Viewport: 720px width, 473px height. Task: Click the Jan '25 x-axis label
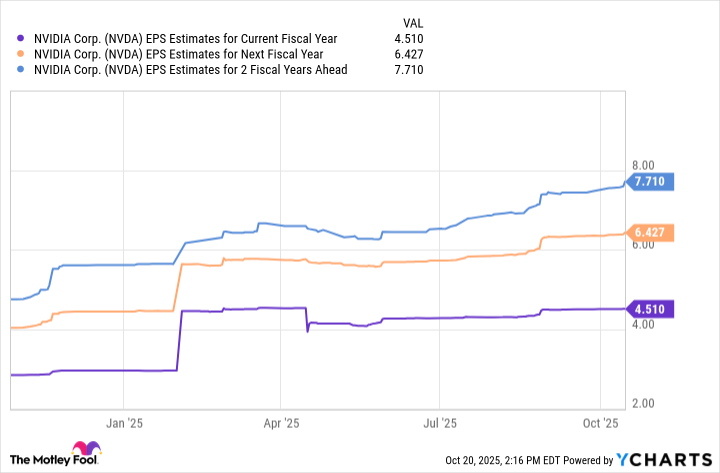pos(122,424)
